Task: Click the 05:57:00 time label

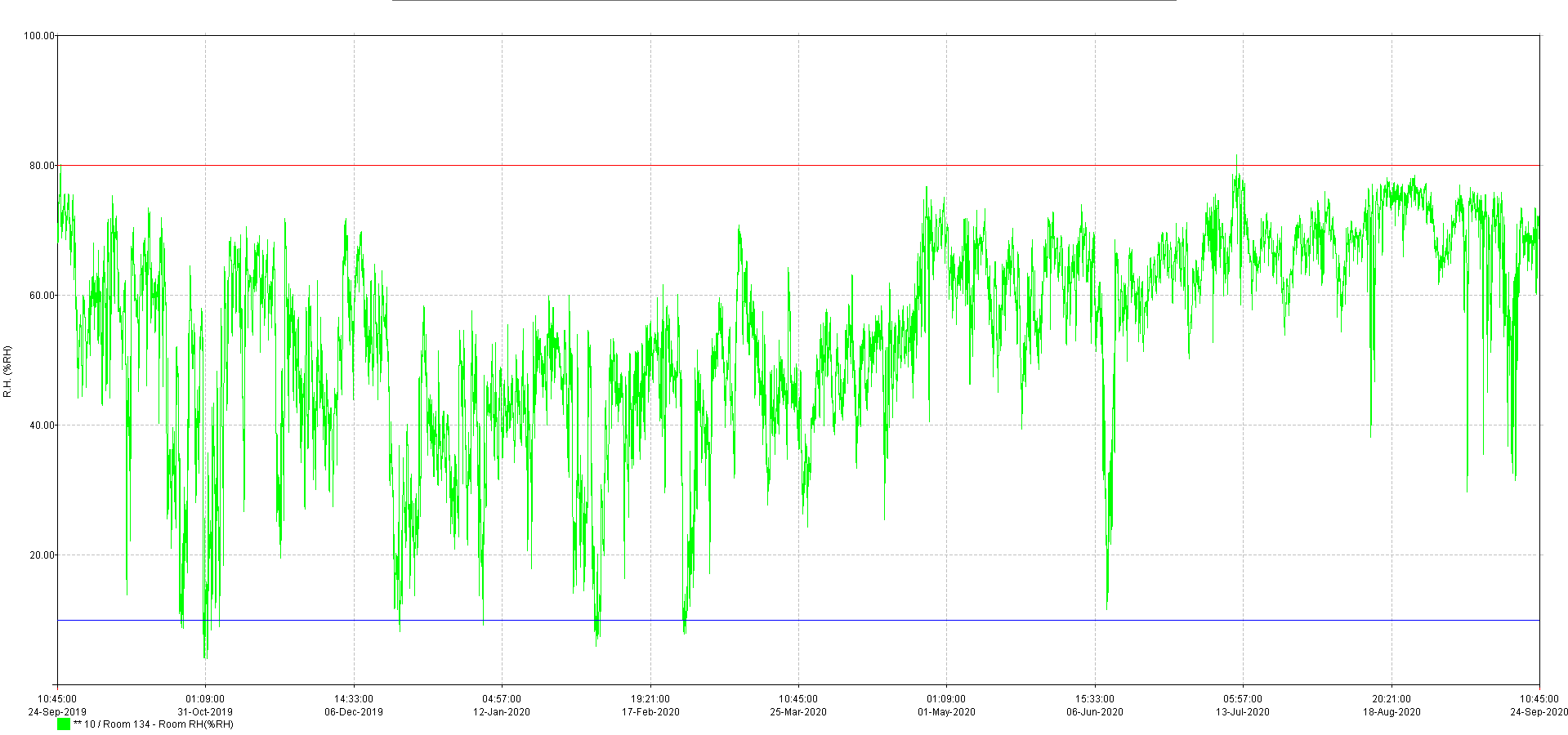Action: click(x=1243, y=699)
